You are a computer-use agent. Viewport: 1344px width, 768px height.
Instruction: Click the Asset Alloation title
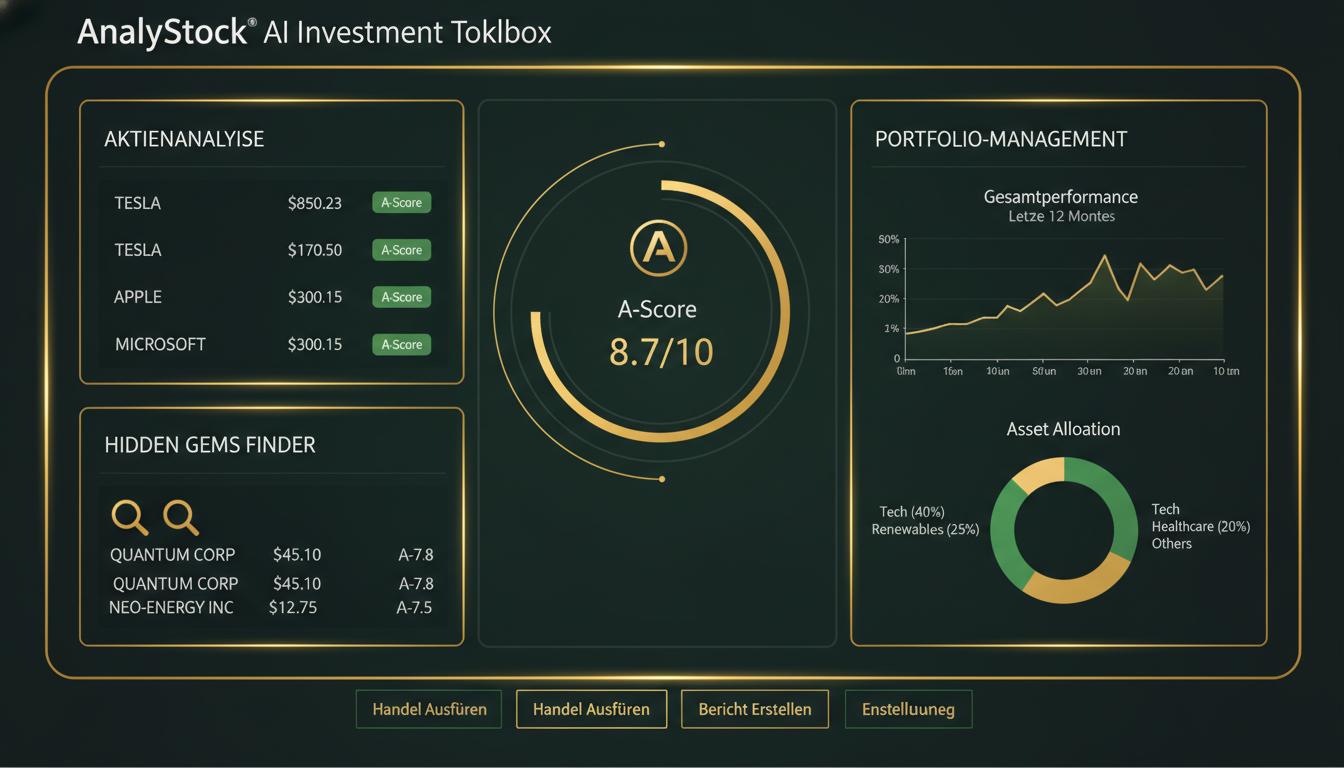click(1063, 429)
